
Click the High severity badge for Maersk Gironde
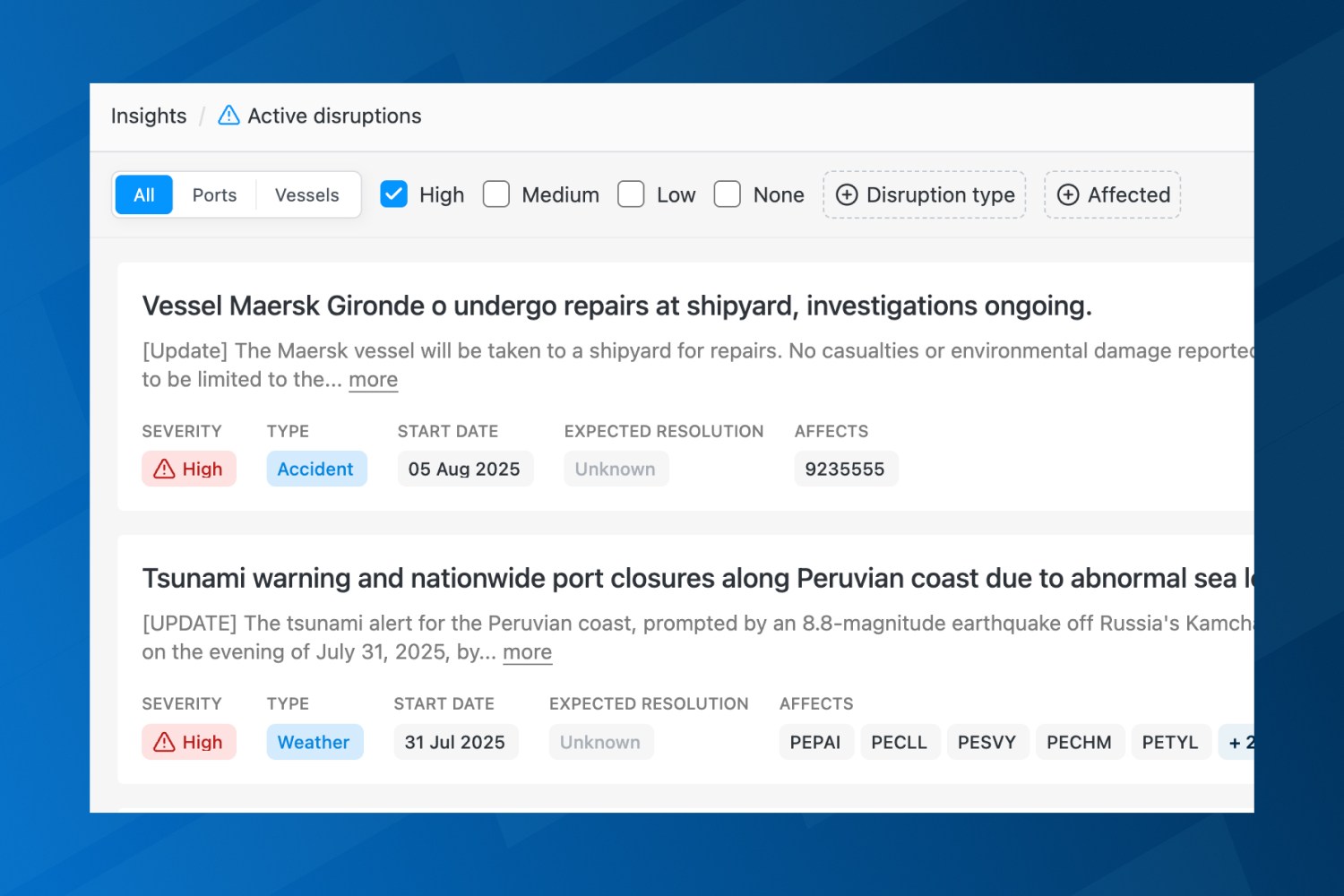point(189,469)
